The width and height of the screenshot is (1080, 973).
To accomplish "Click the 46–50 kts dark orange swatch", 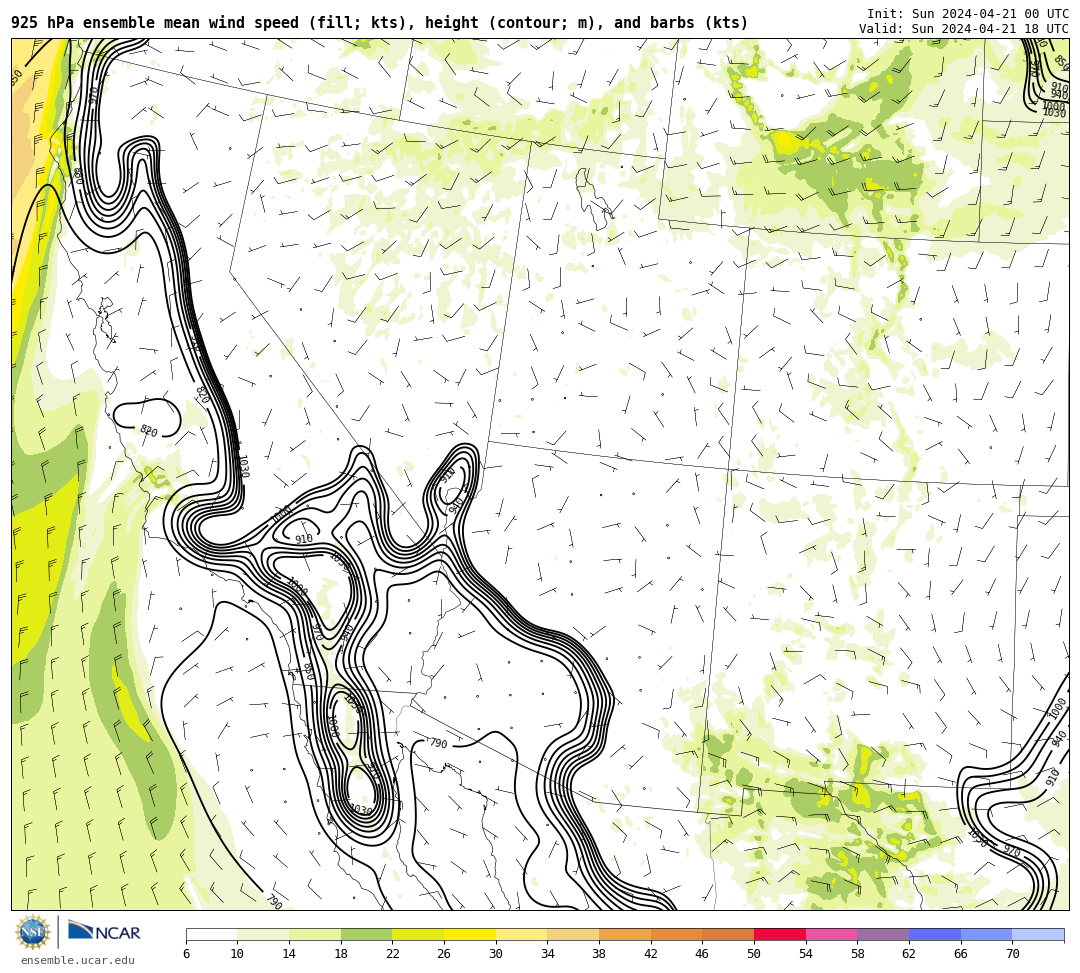I will (x=728, y=934).
